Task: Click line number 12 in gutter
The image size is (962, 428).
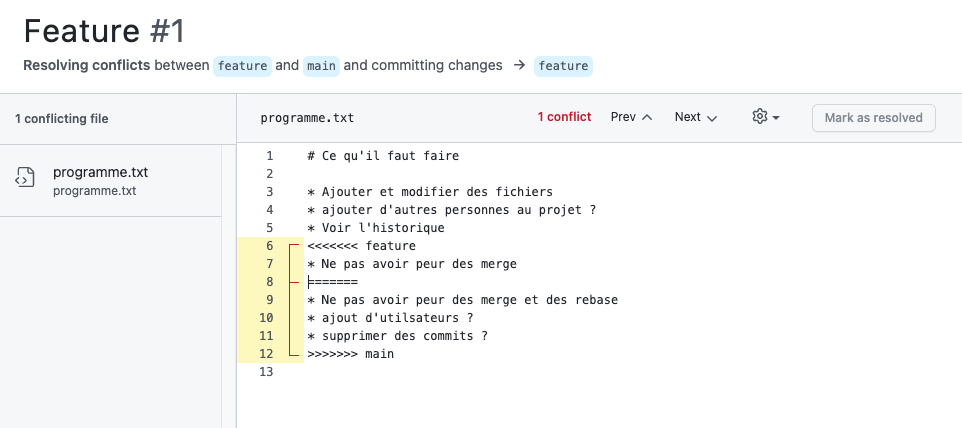Action: point(266,354)
